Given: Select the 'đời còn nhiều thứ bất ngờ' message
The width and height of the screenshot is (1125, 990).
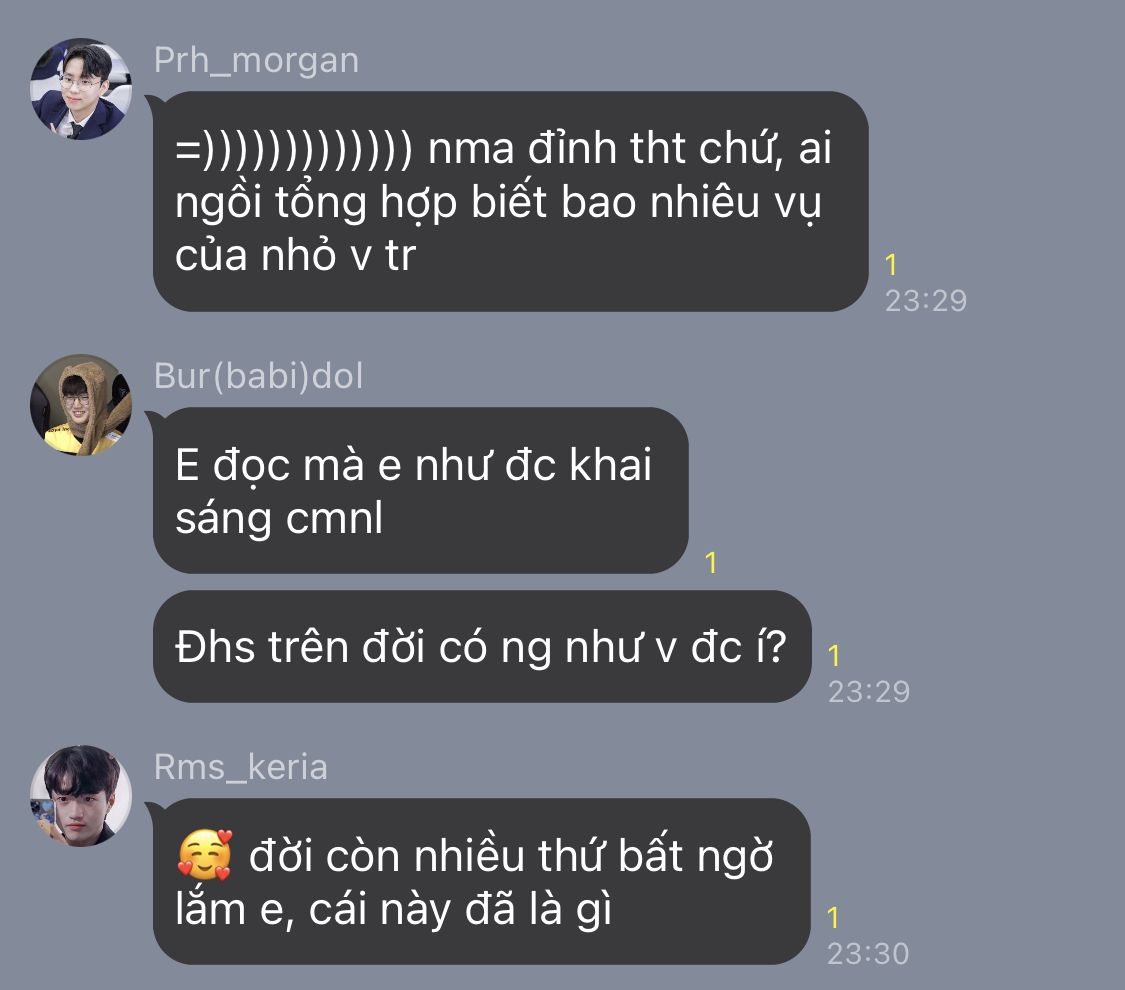Looking at the screenshot, I should 481,882.
